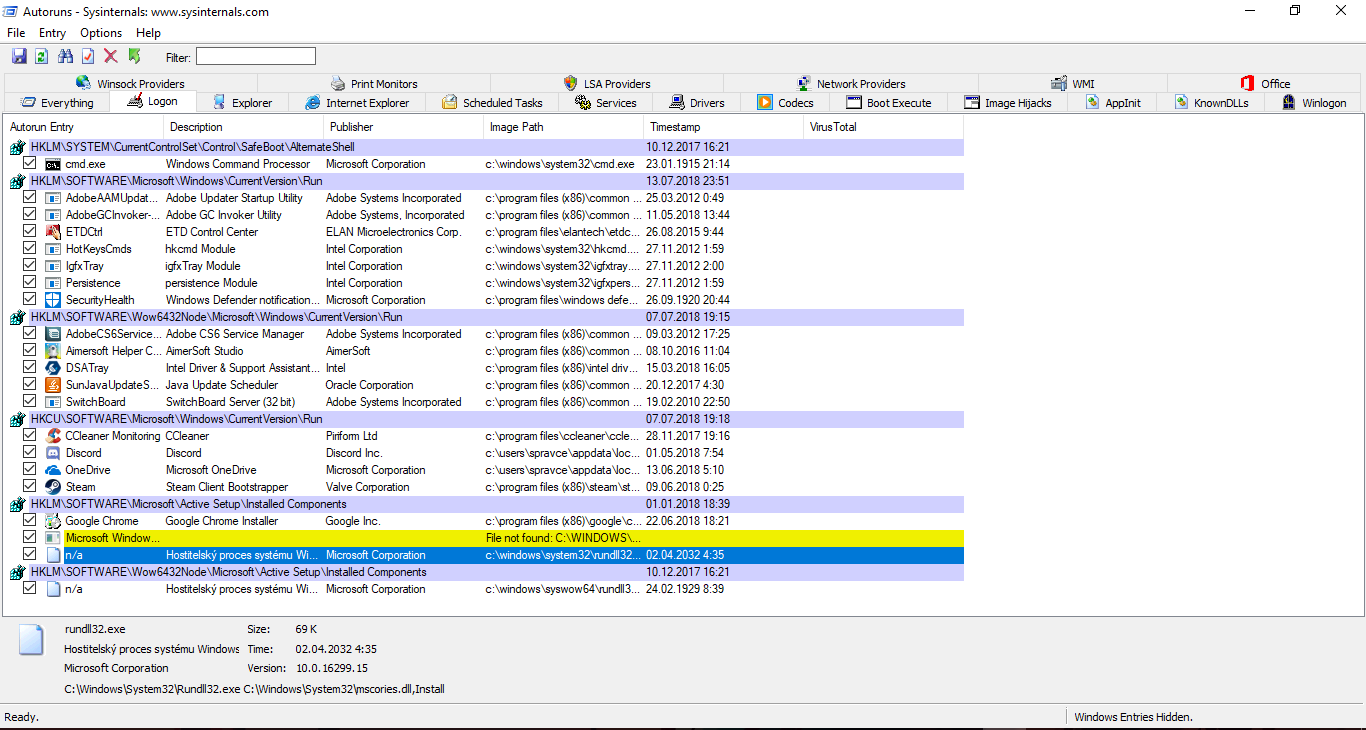Click the "Oracle Corporation" publisher cell
The width and height of the screenshot is (1366, 730).
click(x=370, y=385)
